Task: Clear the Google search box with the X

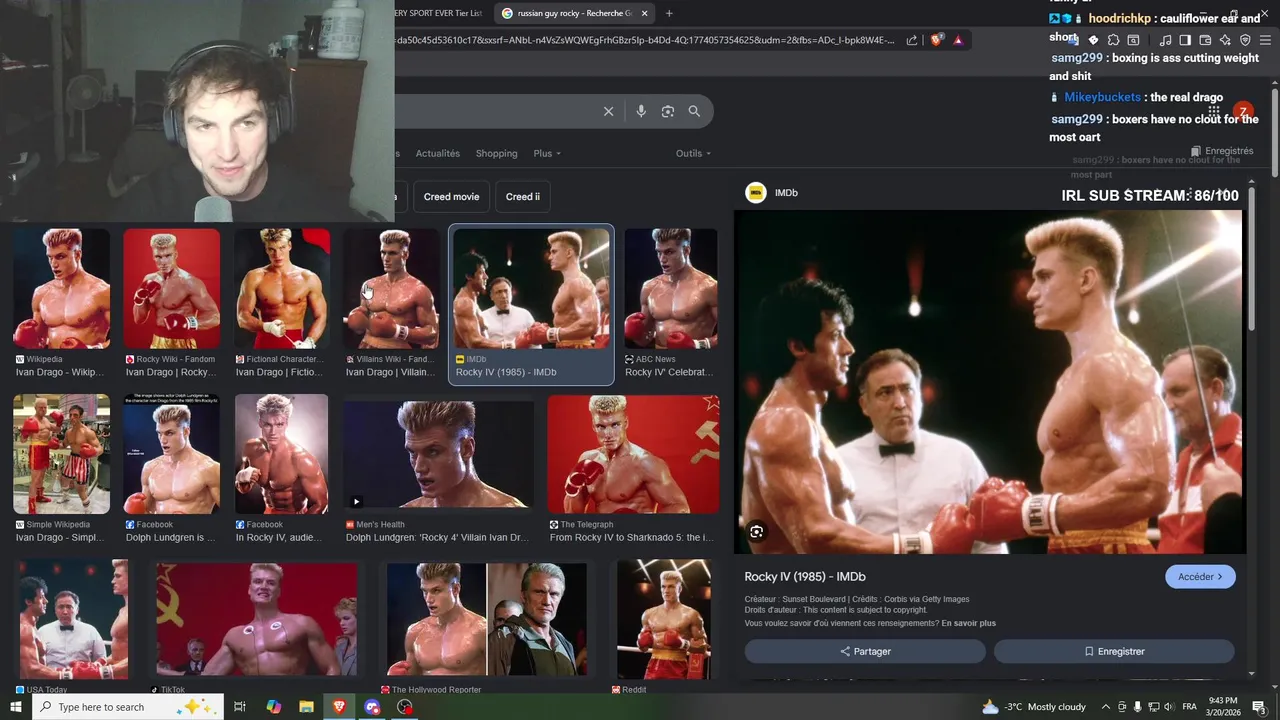Action: [608, 111]
